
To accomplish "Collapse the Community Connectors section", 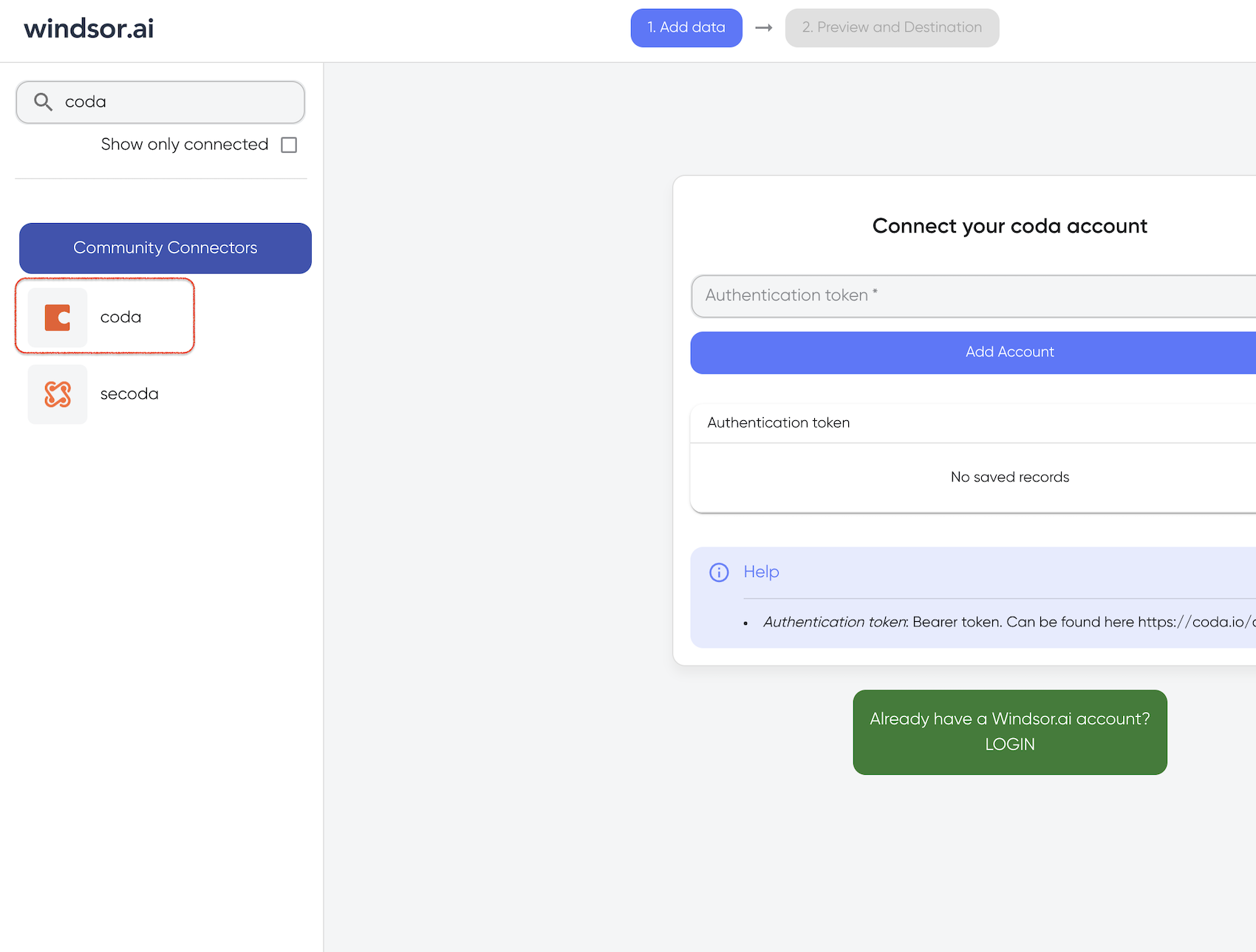I will (165, 248).
